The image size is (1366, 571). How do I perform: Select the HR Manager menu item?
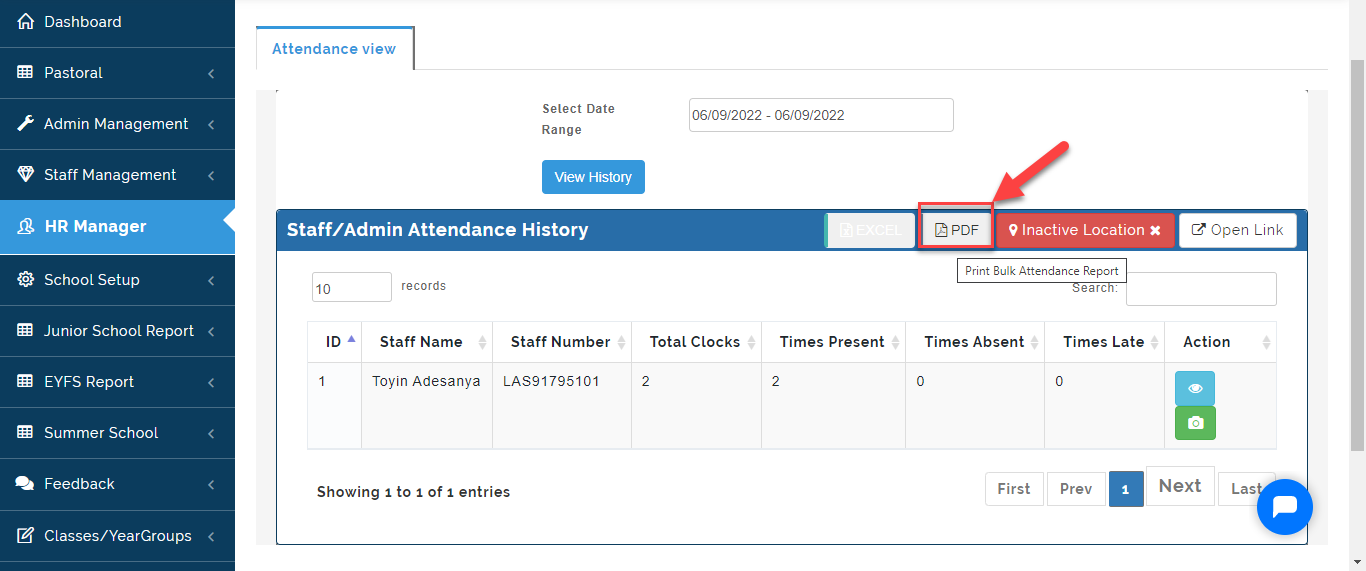[x=117, y=227]
